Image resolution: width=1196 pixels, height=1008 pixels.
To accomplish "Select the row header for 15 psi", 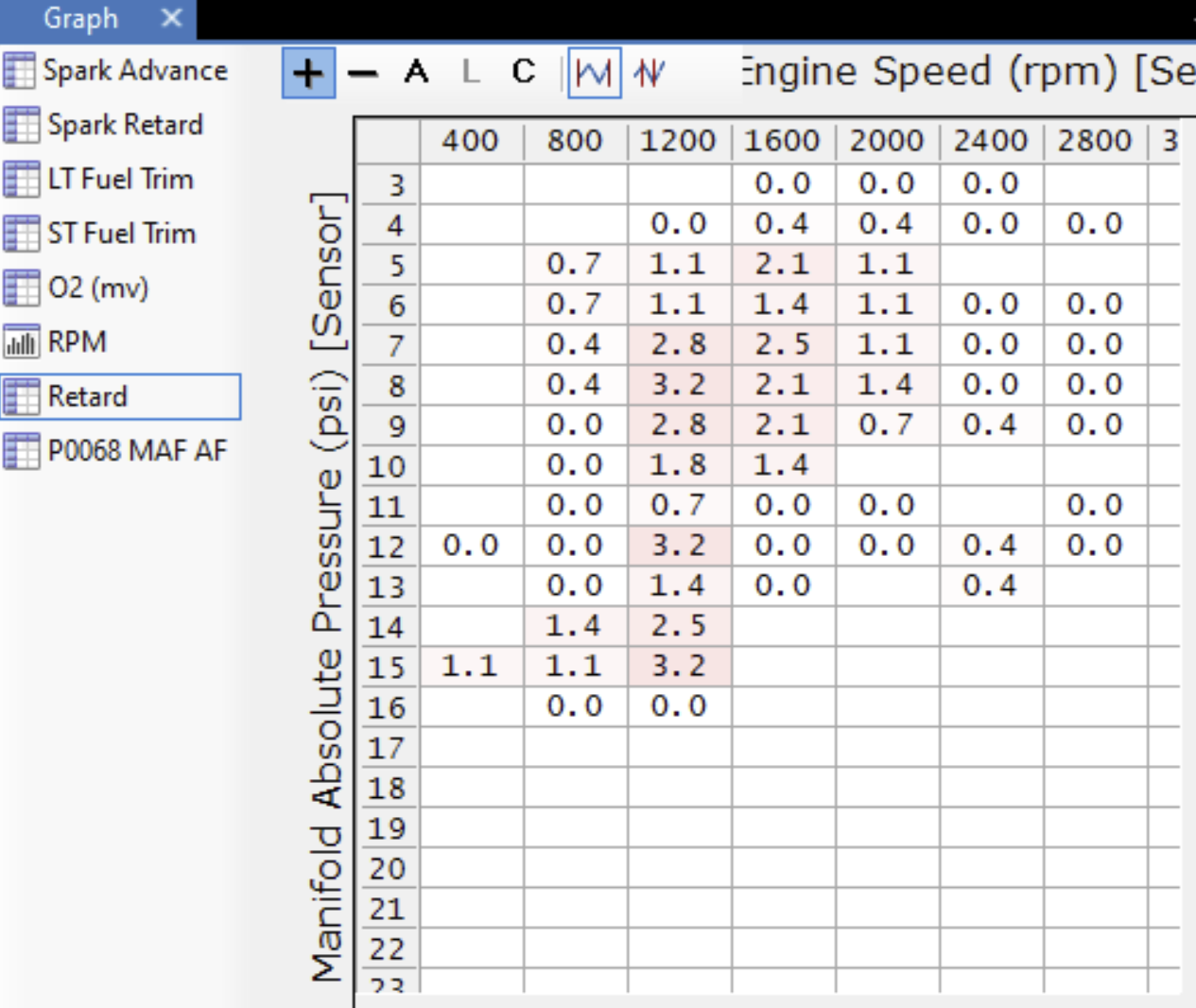I will (389, 667).
